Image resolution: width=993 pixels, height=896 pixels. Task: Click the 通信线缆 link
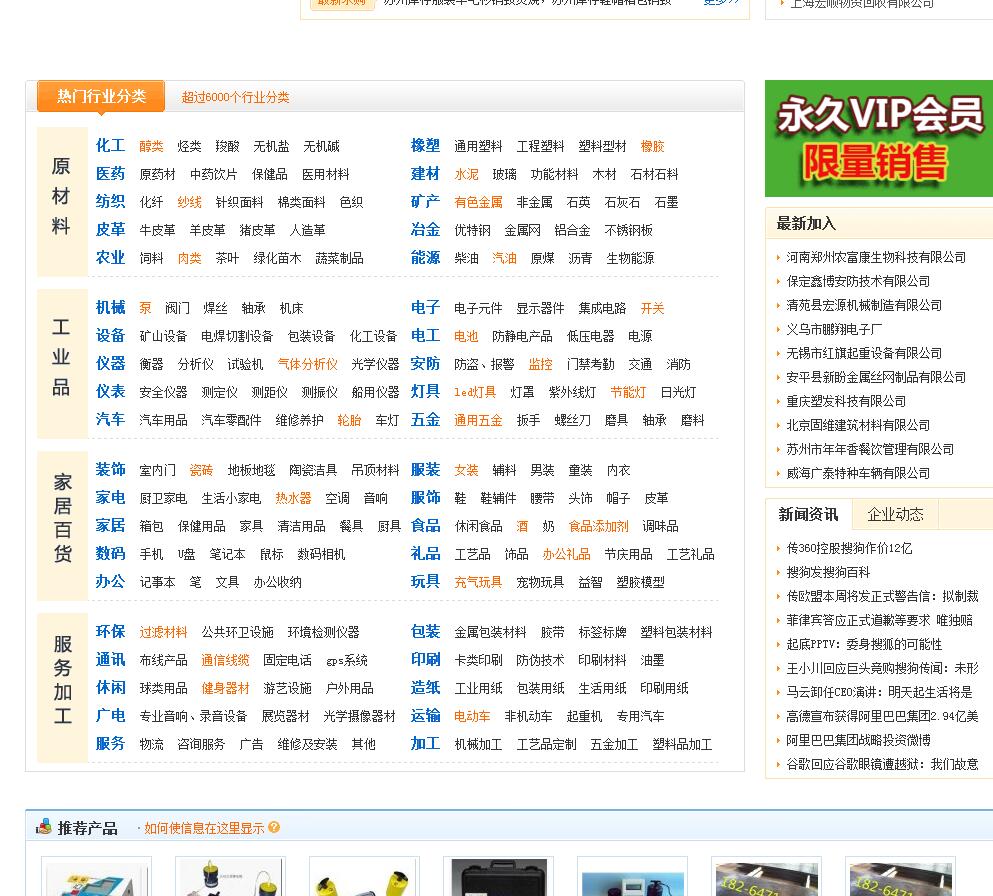225,660
